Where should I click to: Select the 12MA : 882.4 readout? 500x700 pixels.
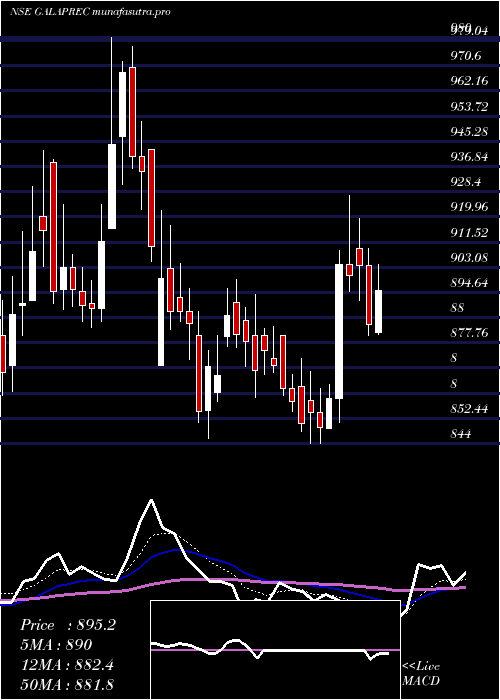67,665
